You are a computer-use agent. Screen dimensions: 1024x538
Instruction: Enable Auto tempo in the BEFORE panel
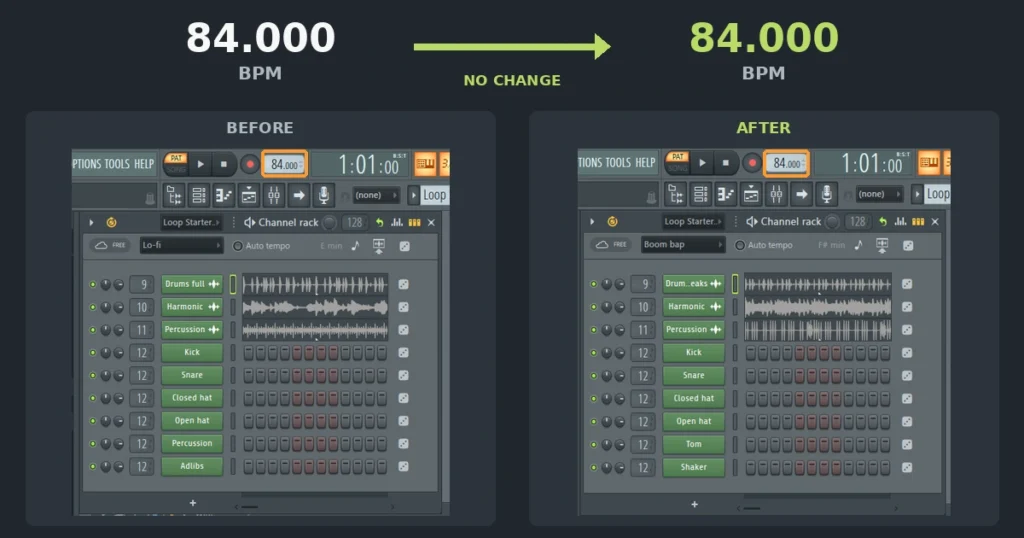238,246
